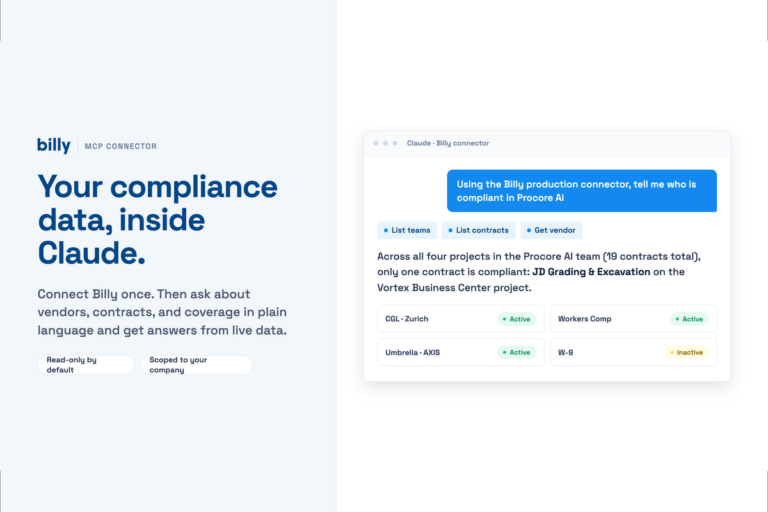The image size is (768, 512).
Task: Click the 'JD Grading & Excavation' bold text
Action: [591, 272]
